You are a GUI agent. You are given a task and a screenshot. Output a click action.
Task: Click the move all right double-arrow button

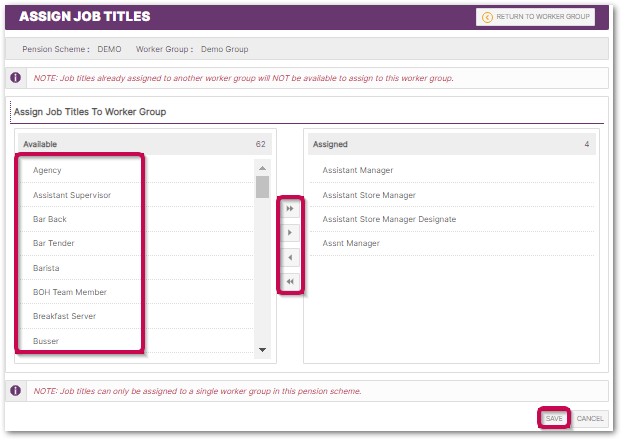coord(290,209)
